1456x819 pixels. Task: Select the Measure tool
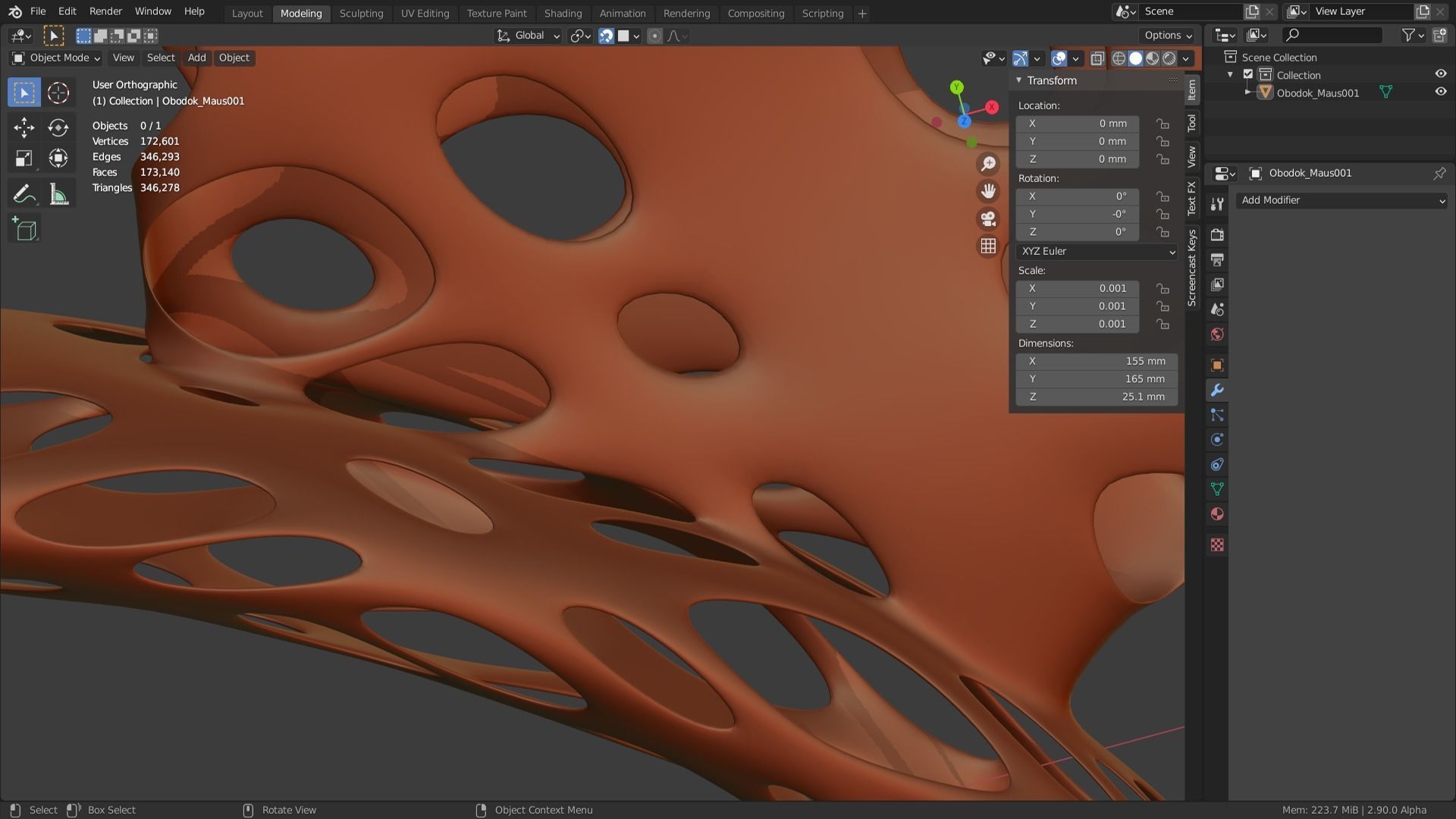pyautogui.click(x=58, y=194)
